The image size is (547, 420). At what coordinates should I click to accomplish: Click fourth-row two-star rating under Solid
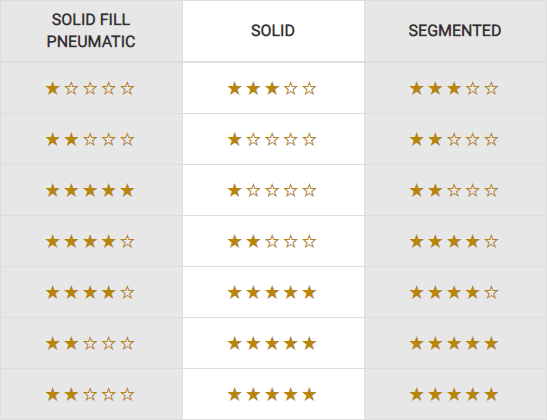point(272,241)
